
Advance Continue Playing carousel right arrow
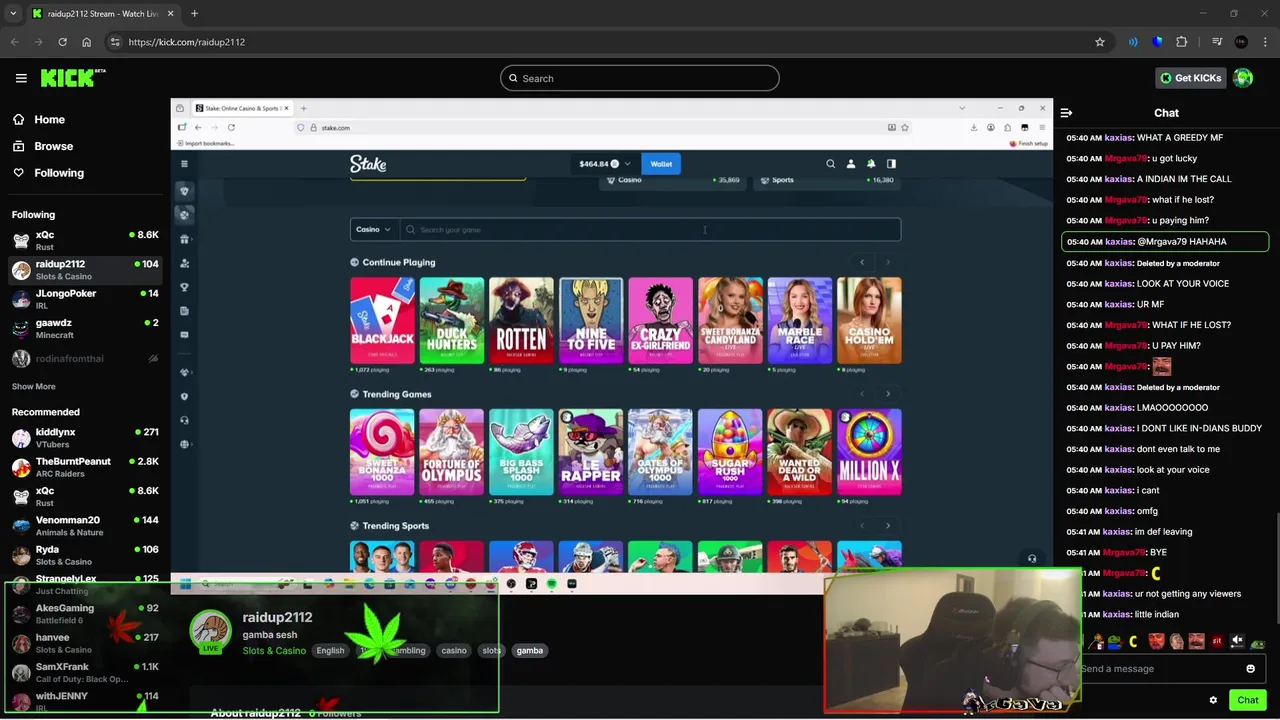click(x=887, y=263)
